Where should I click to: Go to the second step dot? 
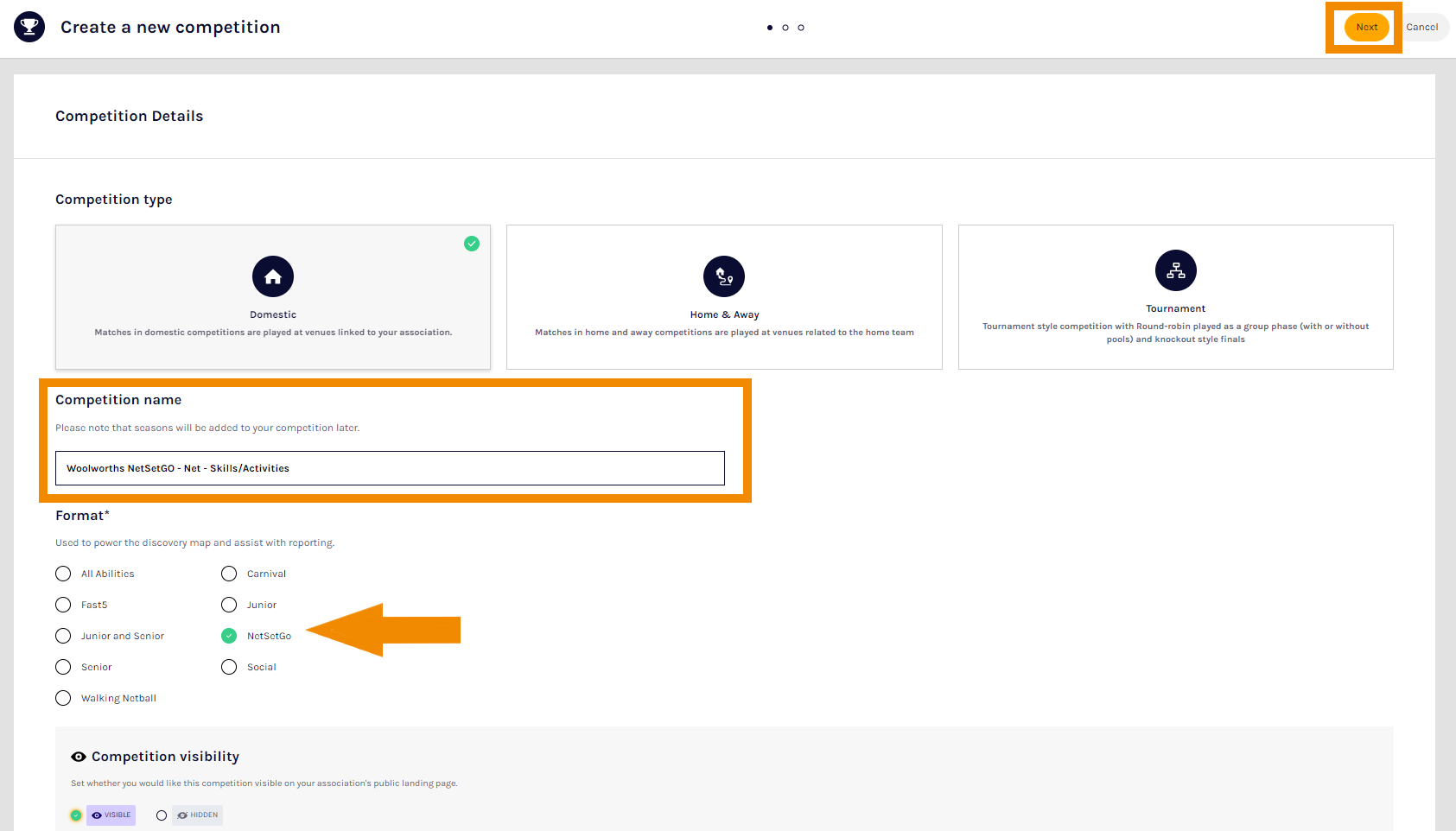click(x=785, y=28)
